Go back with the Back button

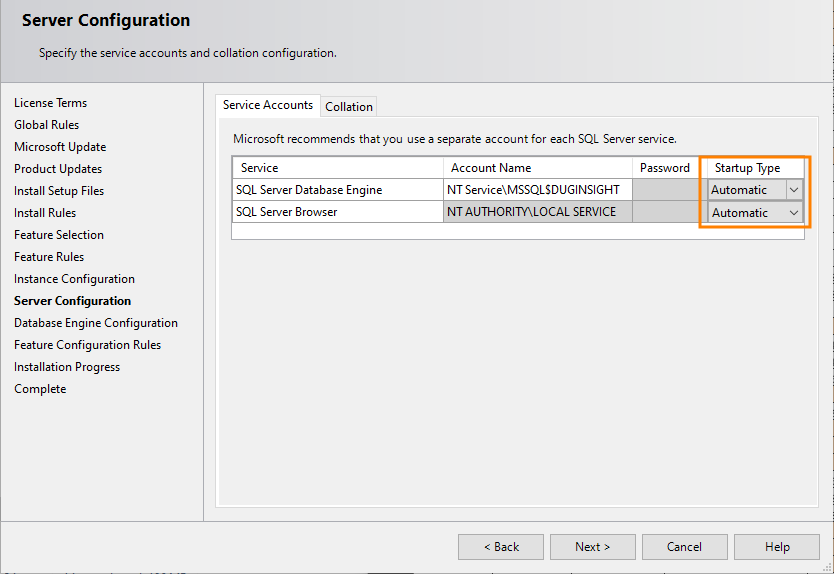click(501, 547)
